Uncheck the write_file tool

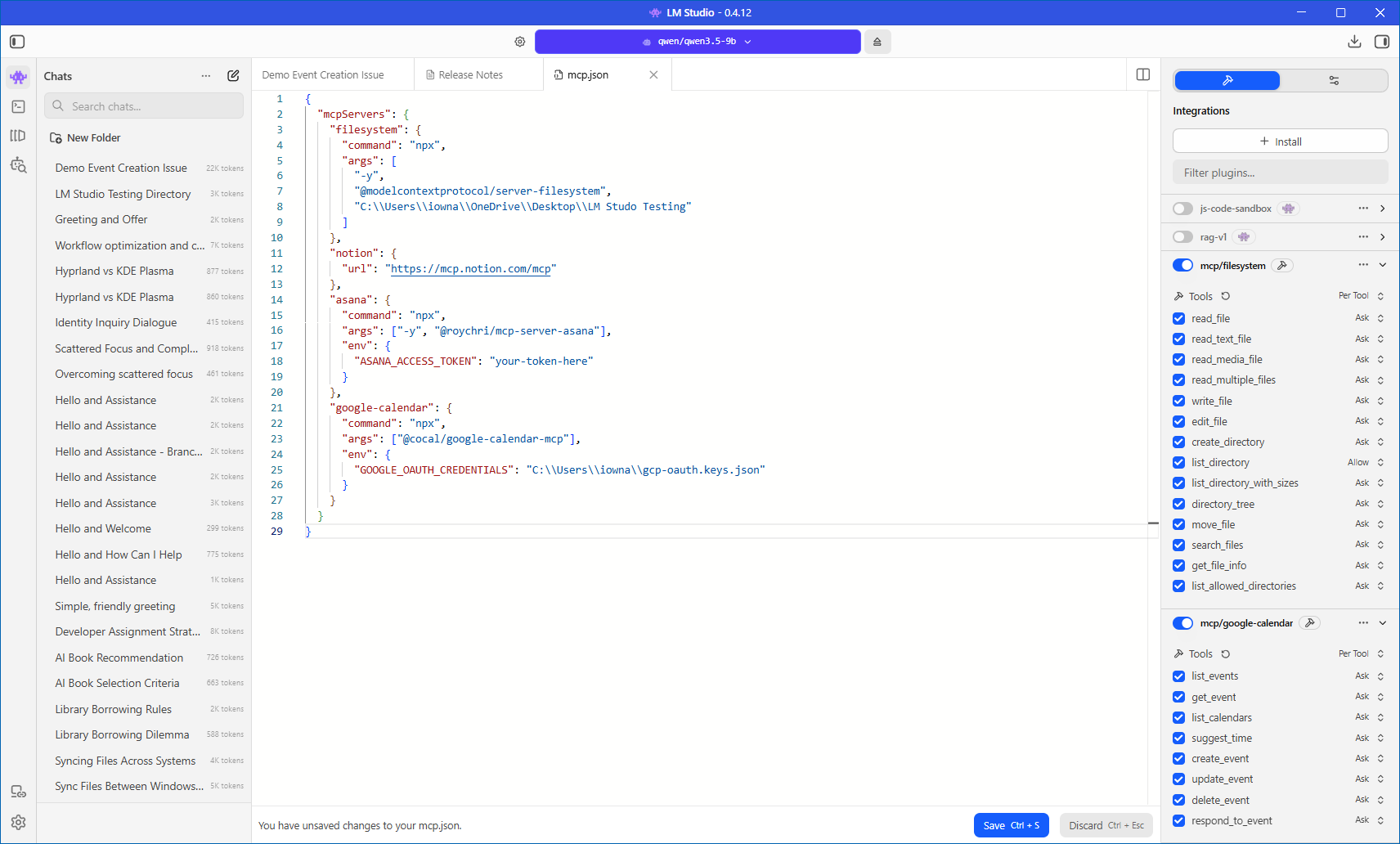pos(1178,401)
